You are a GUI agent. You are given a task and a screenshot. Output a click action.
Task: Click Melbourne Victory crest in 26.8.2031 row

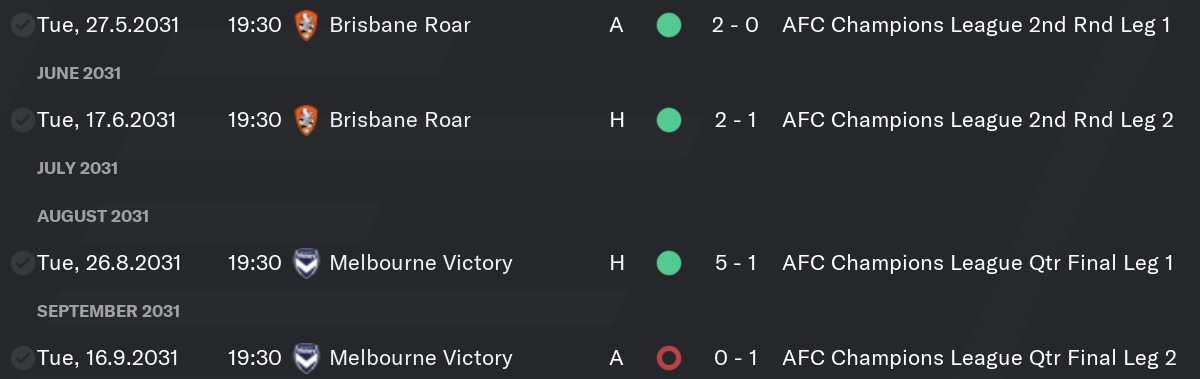(305, 263)
